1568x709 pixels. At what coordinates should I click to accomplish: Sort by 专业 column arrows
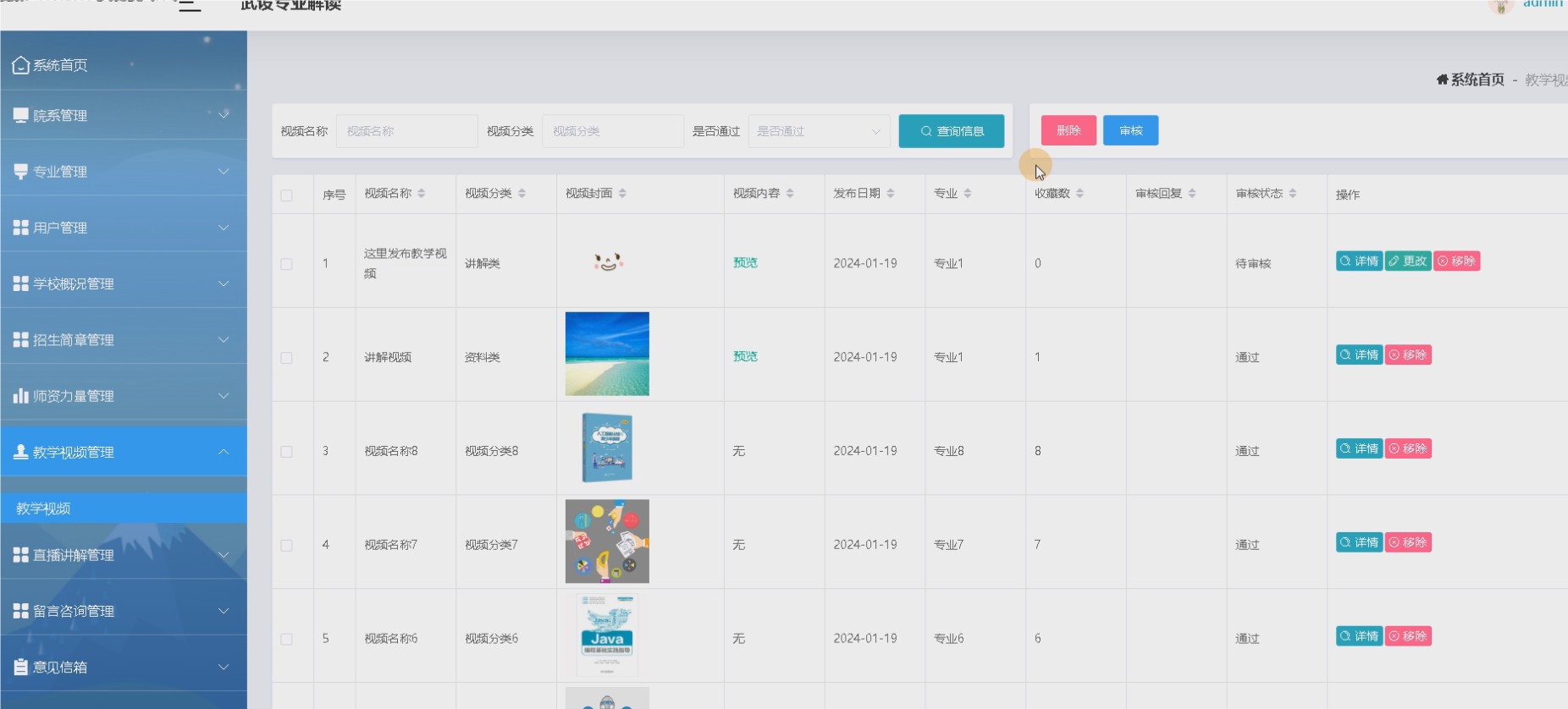[968, 194]
